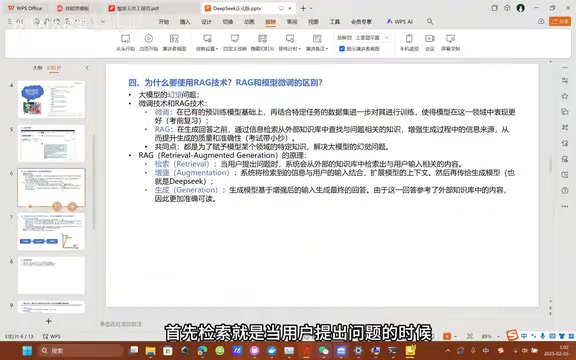Open the 动画 (Animation) ribbon tab

click(249, 22)
